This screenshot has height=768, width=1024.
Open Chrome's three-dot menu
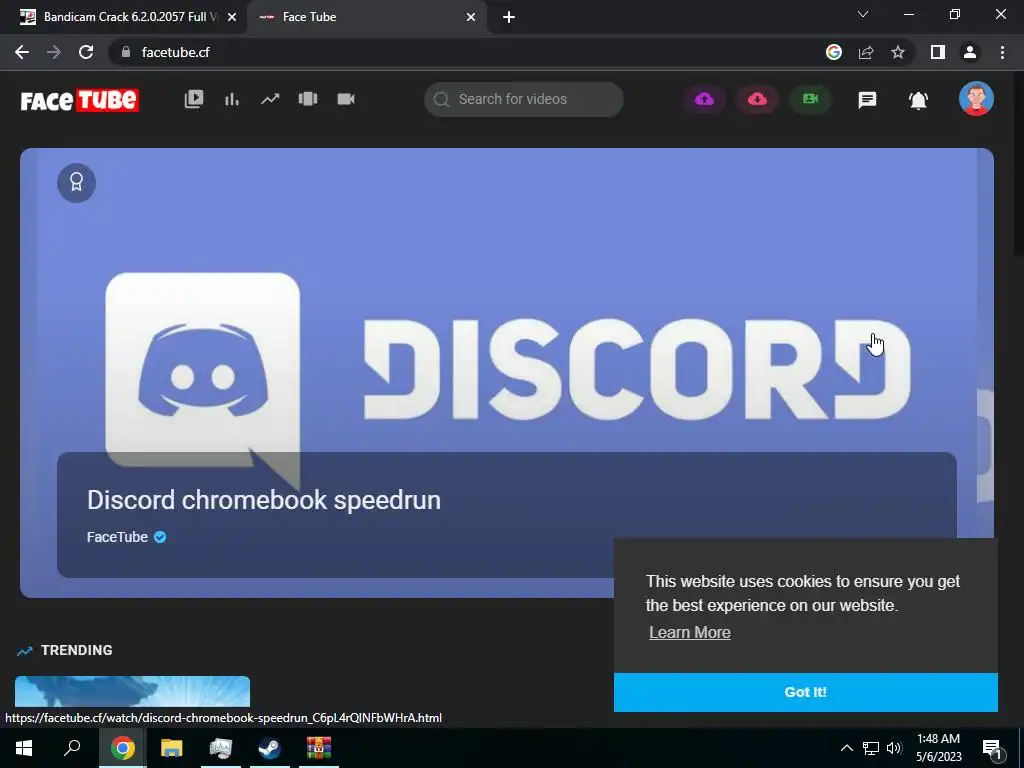1002,52
